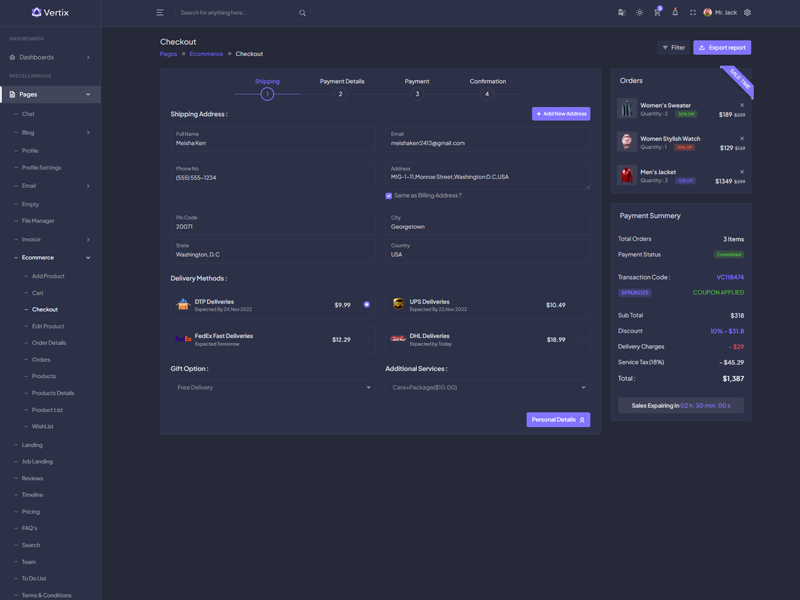Toggle Same as Billing Address checkbox
The height and width of the screenshot is (600, 800).
(x=389, y=196)
